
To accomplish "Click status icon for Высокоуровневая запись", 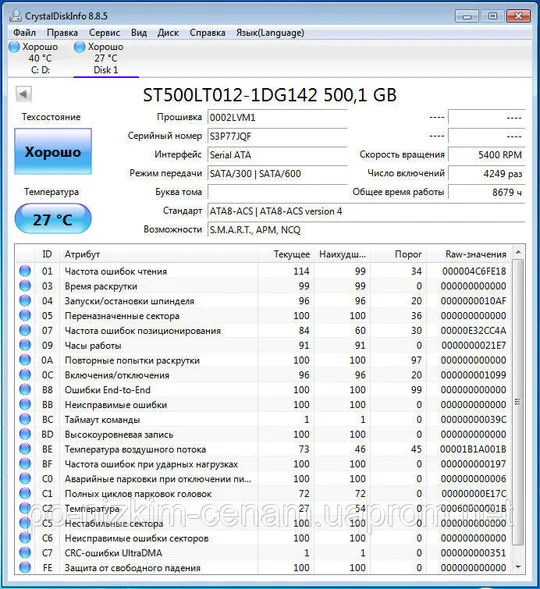I will (x=25, y=434).
